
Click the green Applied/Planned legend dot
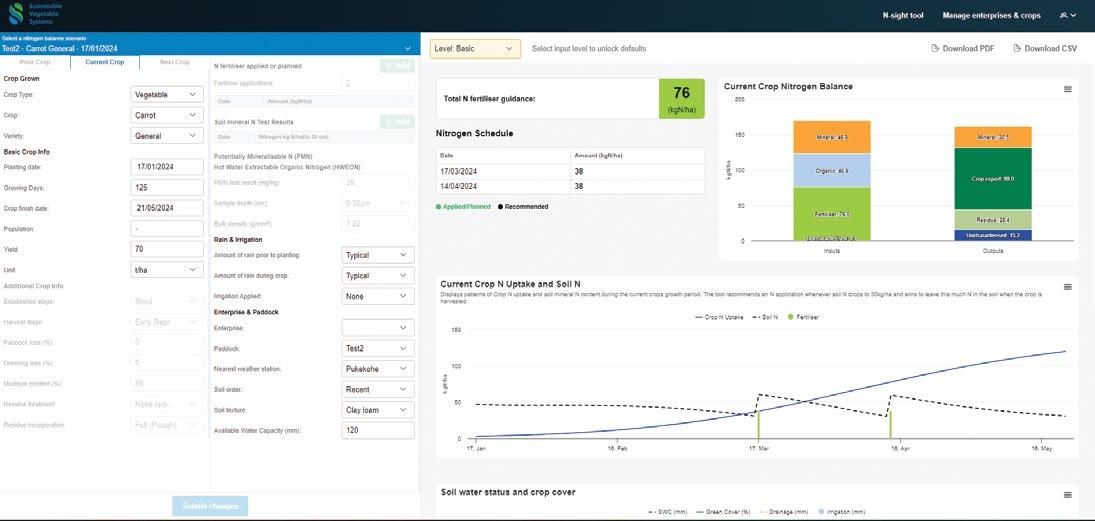pos(439,207)
